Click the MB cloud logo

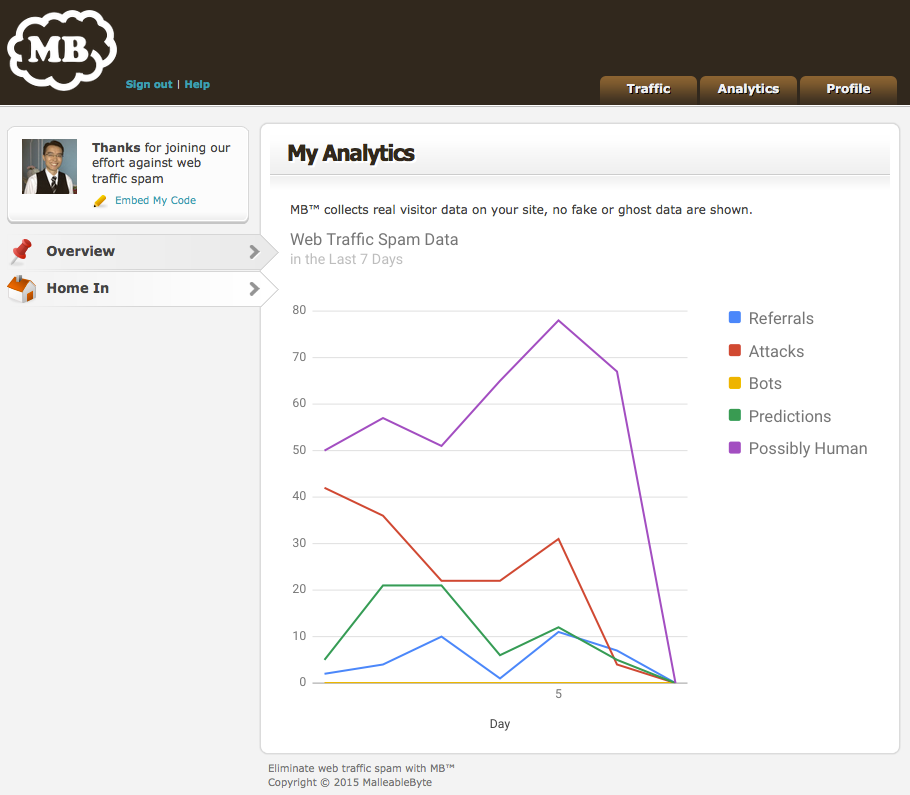[x=62, y=50]
